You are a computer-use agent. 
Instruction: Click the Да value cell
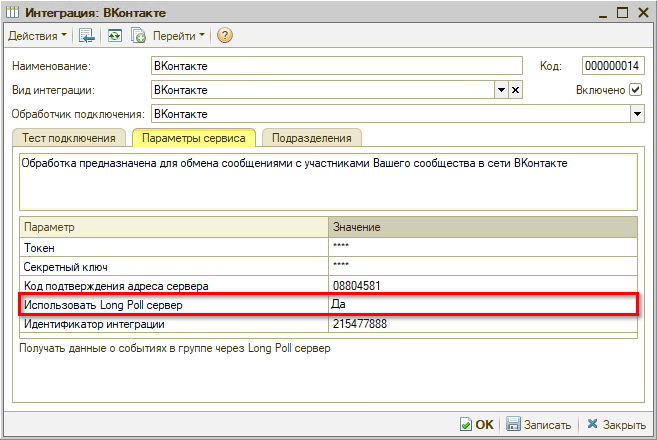pyautogui.click(x=483, y=304)
